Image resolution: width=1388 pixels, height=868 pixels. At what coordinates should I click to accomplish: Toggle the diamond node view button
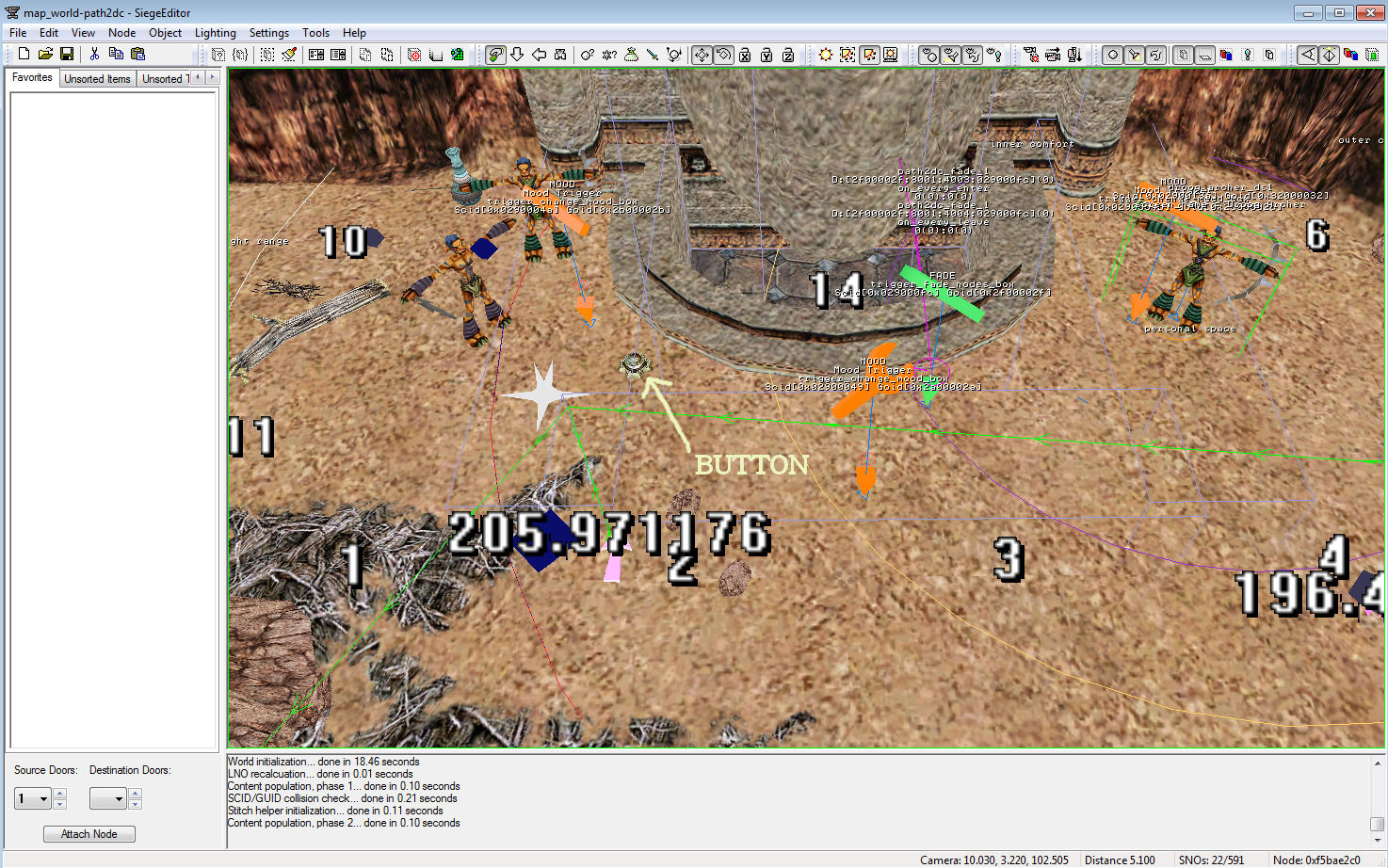coord(1330,55)
